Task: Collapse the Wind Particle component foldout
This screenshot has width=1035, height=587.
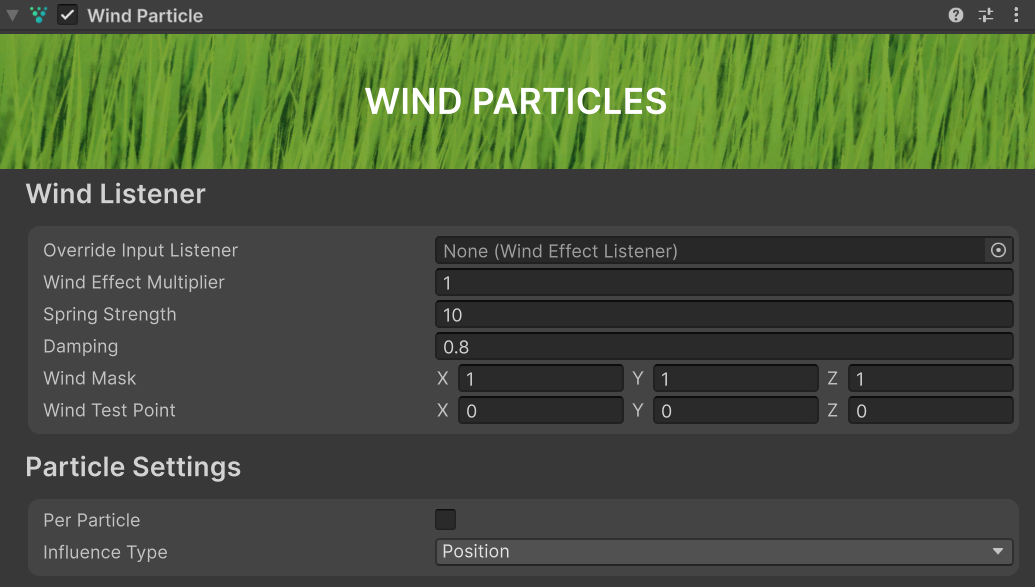Action: click(x=13, y=15)
